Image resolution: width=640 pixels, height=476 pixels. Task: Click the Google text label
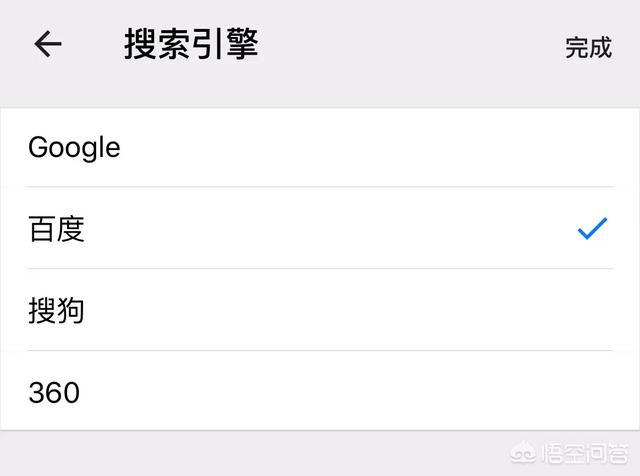[x=74, y=147]
